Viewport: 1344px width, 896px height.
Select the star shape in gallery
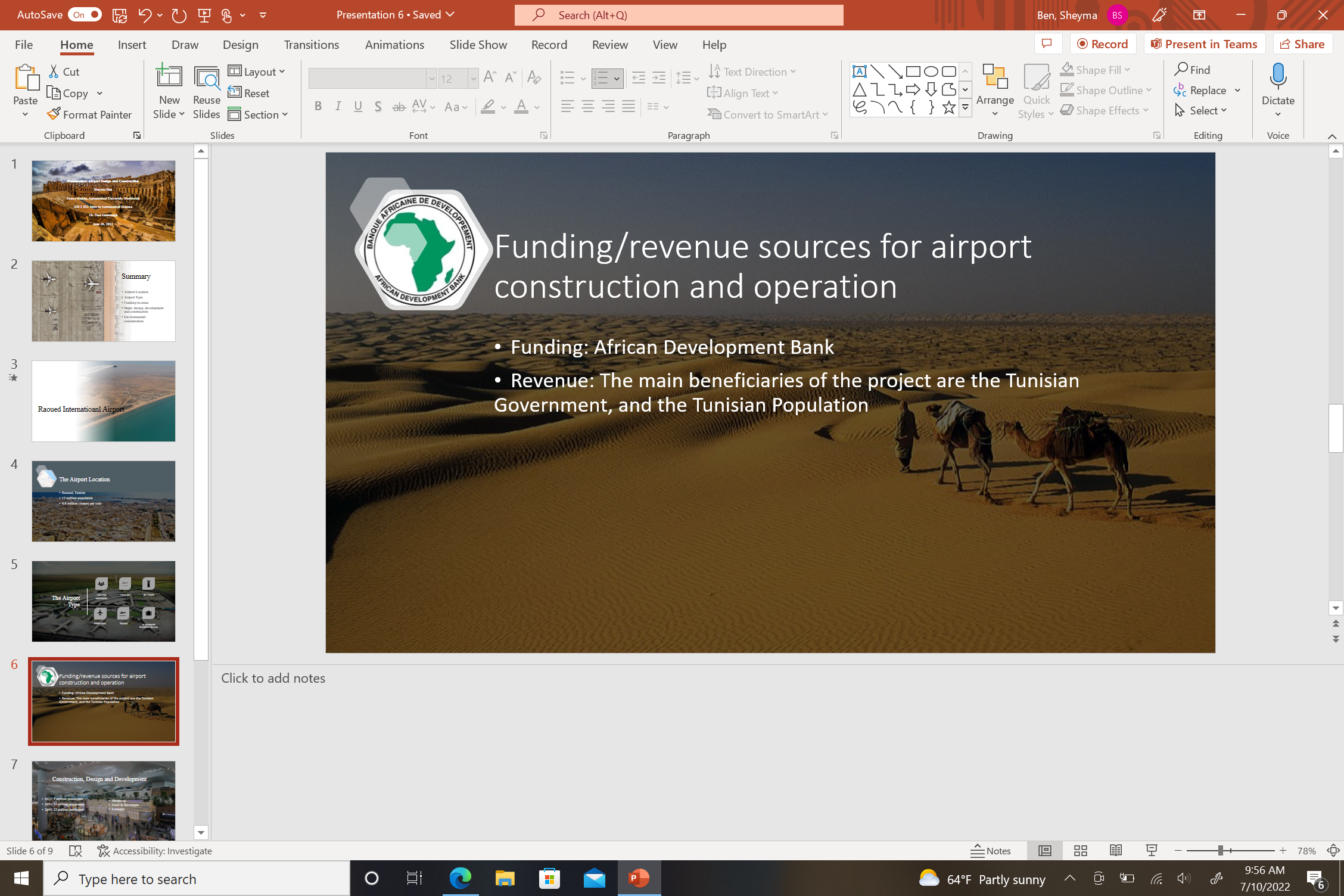pos(949,107)
